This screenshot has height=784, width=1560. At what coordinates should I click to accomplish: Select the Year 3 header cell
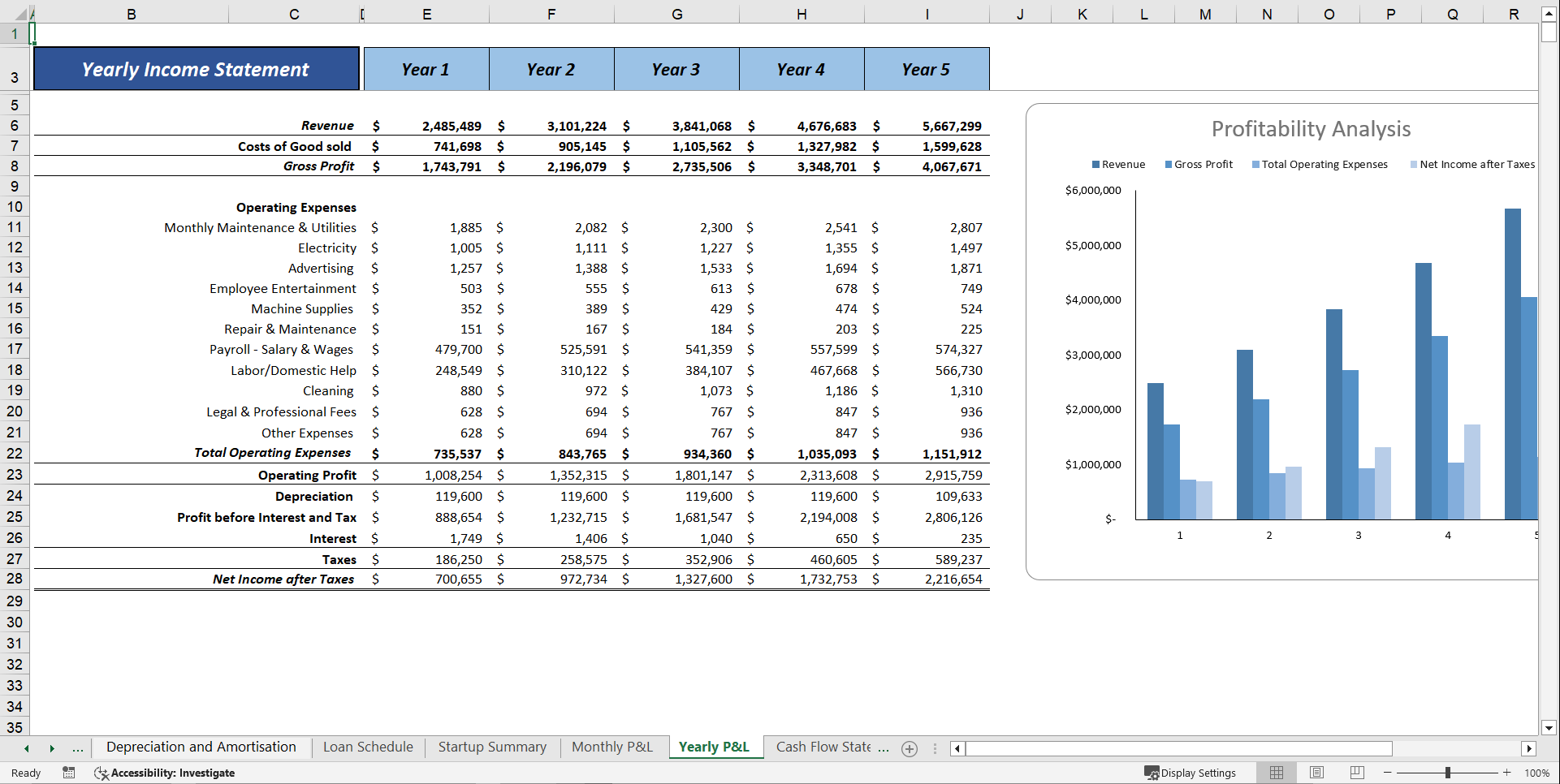(x=676, y=69)
